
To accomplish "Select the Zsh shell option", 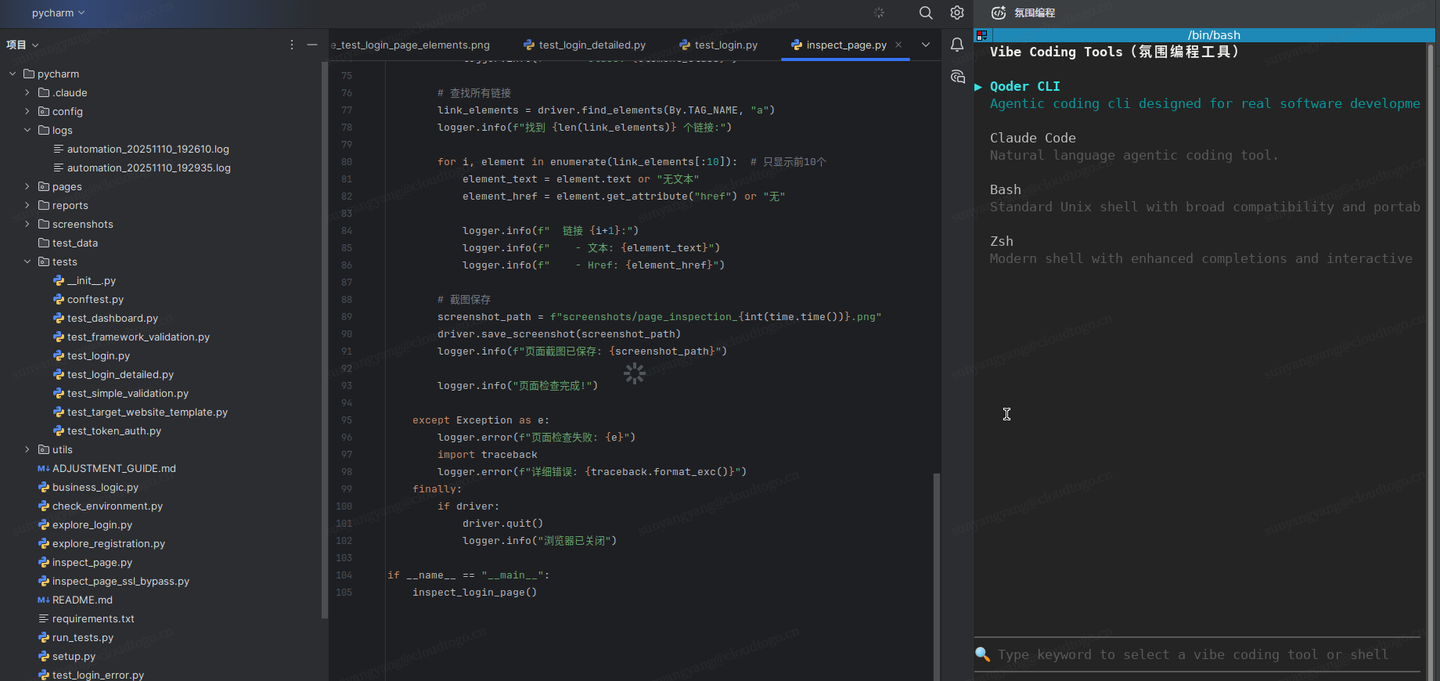I will [x=1001, y=241].
